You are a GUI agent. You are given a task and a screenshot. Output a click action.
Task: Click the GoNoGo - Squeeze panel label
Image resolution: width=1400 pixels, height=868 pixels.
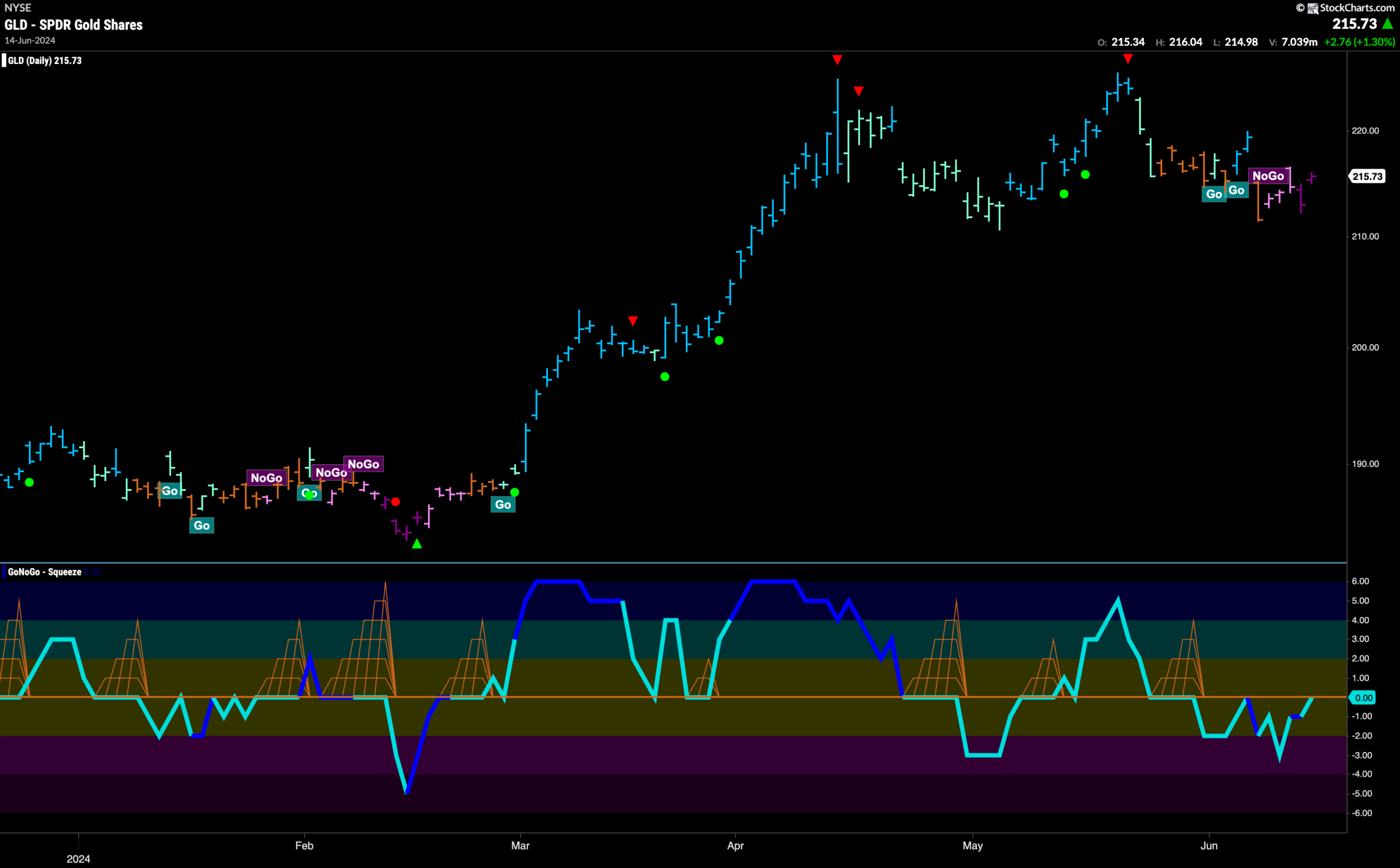45,572
